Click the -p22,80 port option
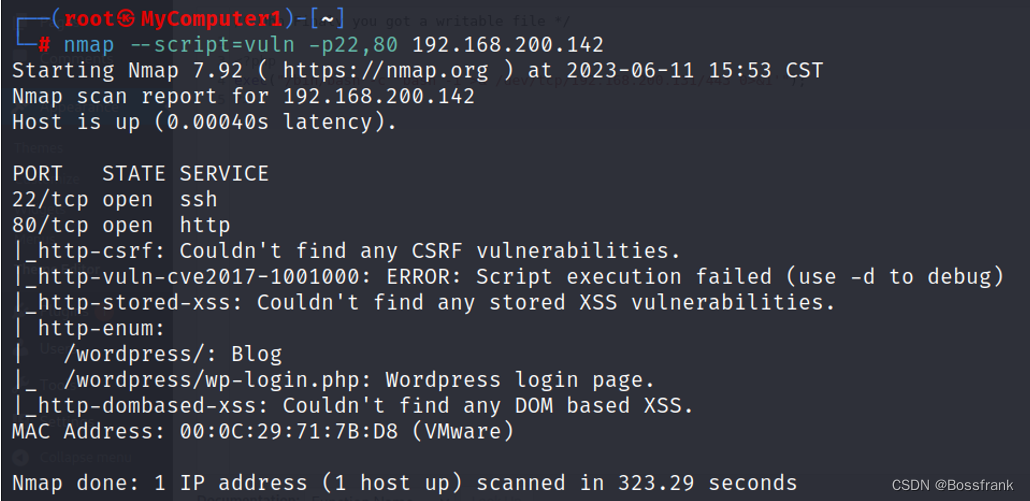The width and height of the screenshot is (1030, 501). tap(353, 45)
